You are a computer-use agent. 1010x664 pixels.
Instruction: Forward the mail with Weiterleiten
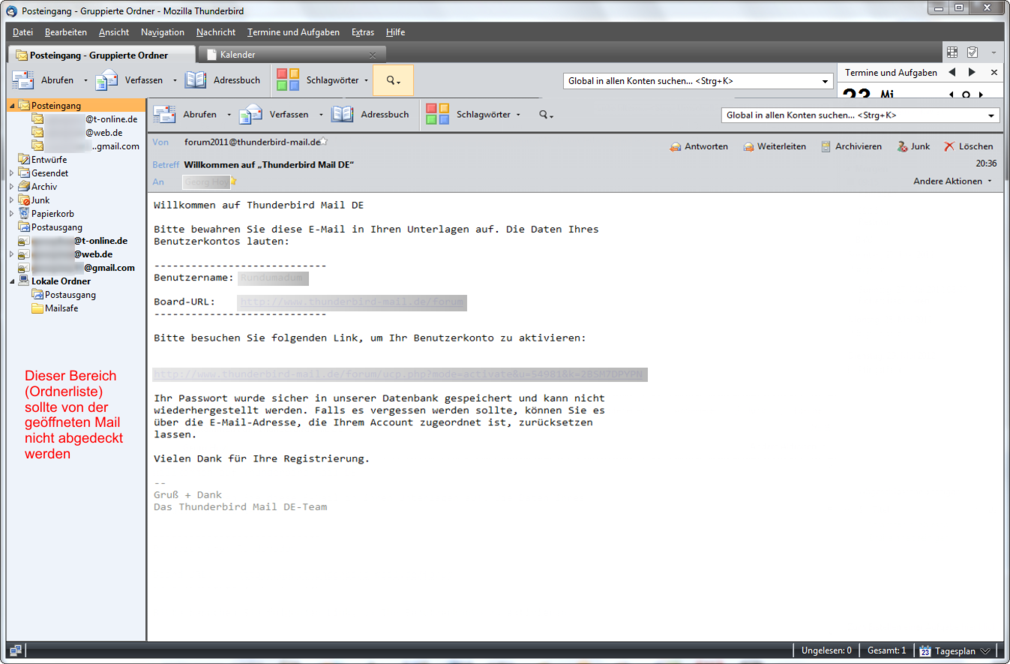tap(774, 147)
